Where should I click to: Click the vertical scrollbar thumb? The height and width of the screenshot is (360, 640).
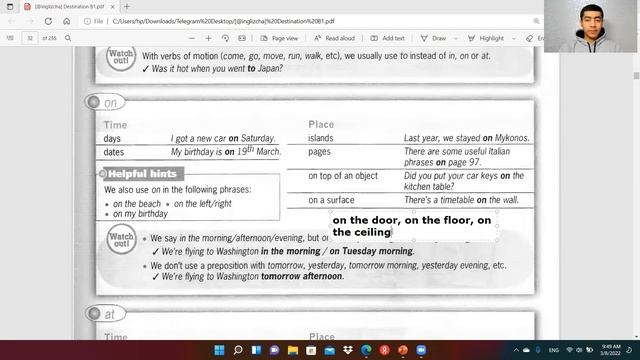click(636, 76)
